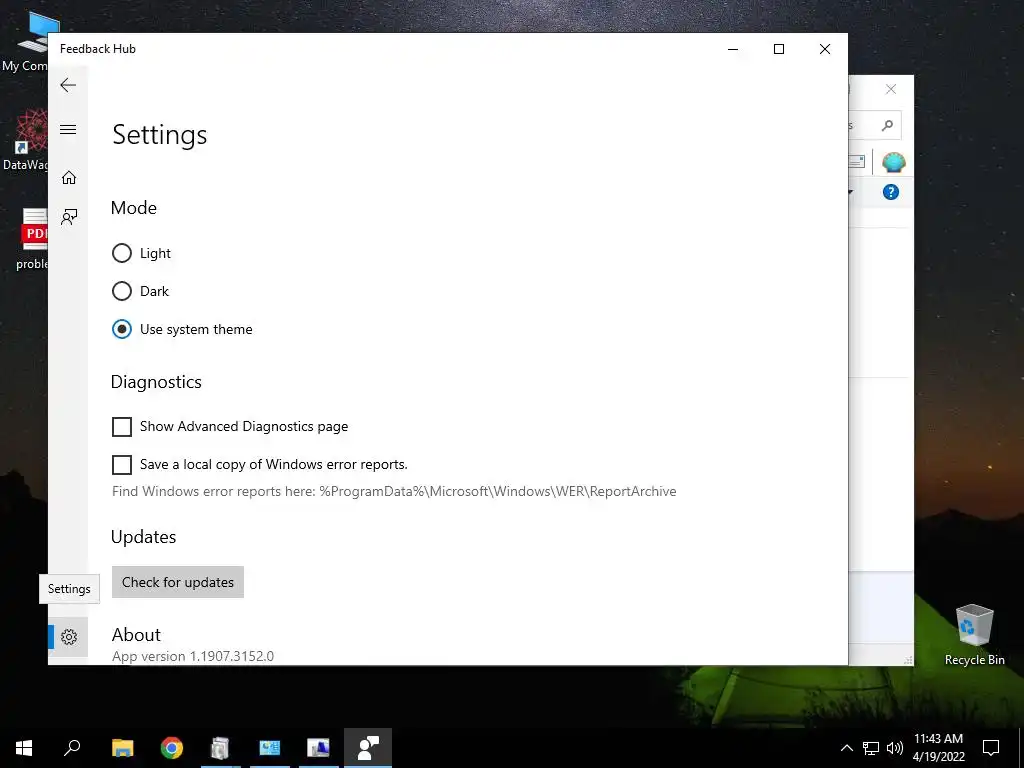Switch to the sixth taskbar app with the monitor icon
The width and height of the screenshot is (1024, 768).
pyautogui.click(x=319, y=748)
